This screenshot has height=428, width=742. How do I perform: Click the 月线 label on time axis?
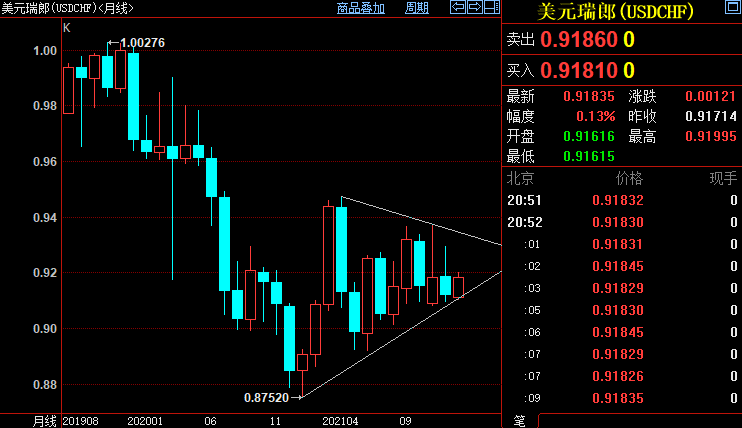tap(45, 421)
